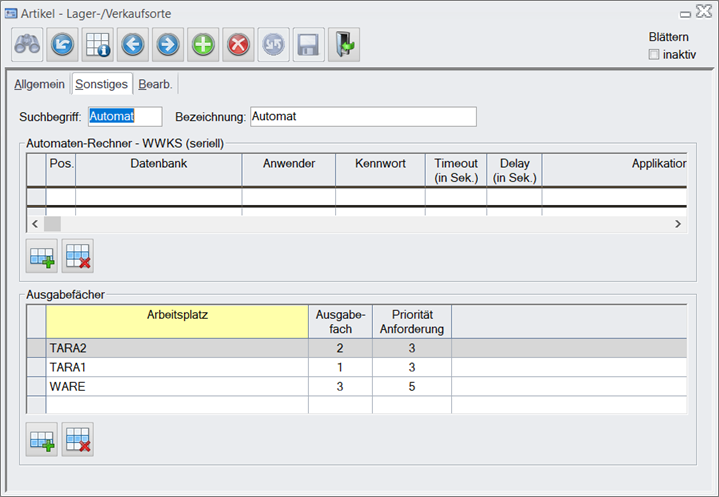Image resolution: width=719 pixels, height=497 pixels.
Task: Go to previous record with left arrow
Action: click(x=132, y=45)
